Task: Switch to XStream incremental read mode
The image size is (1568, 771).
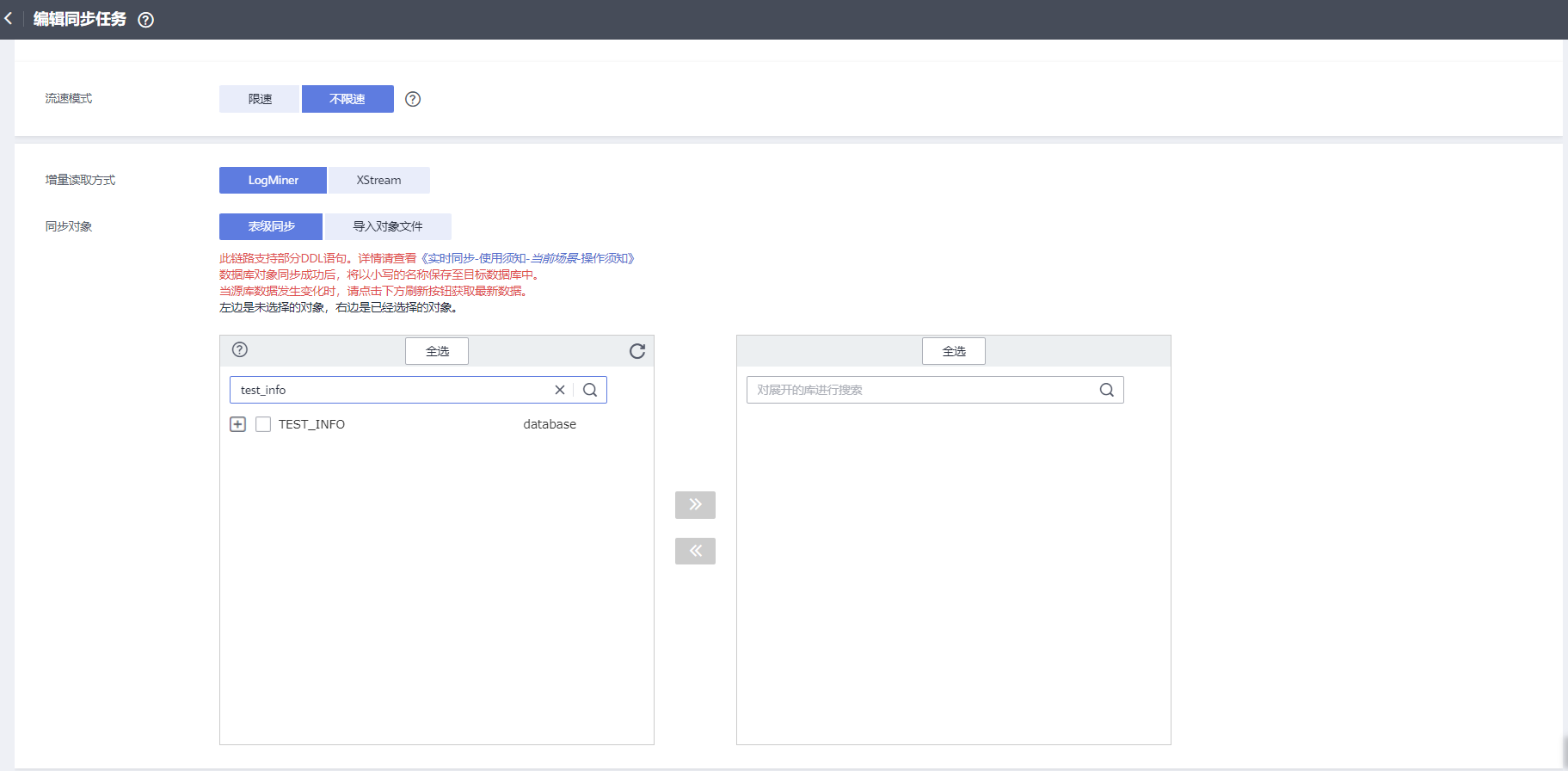Action: pos(378,180)
